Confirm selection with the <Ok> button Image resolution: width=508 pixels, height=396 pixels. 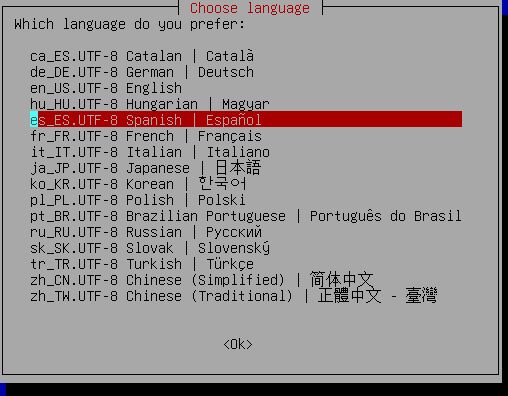click(x=238, y=344)
